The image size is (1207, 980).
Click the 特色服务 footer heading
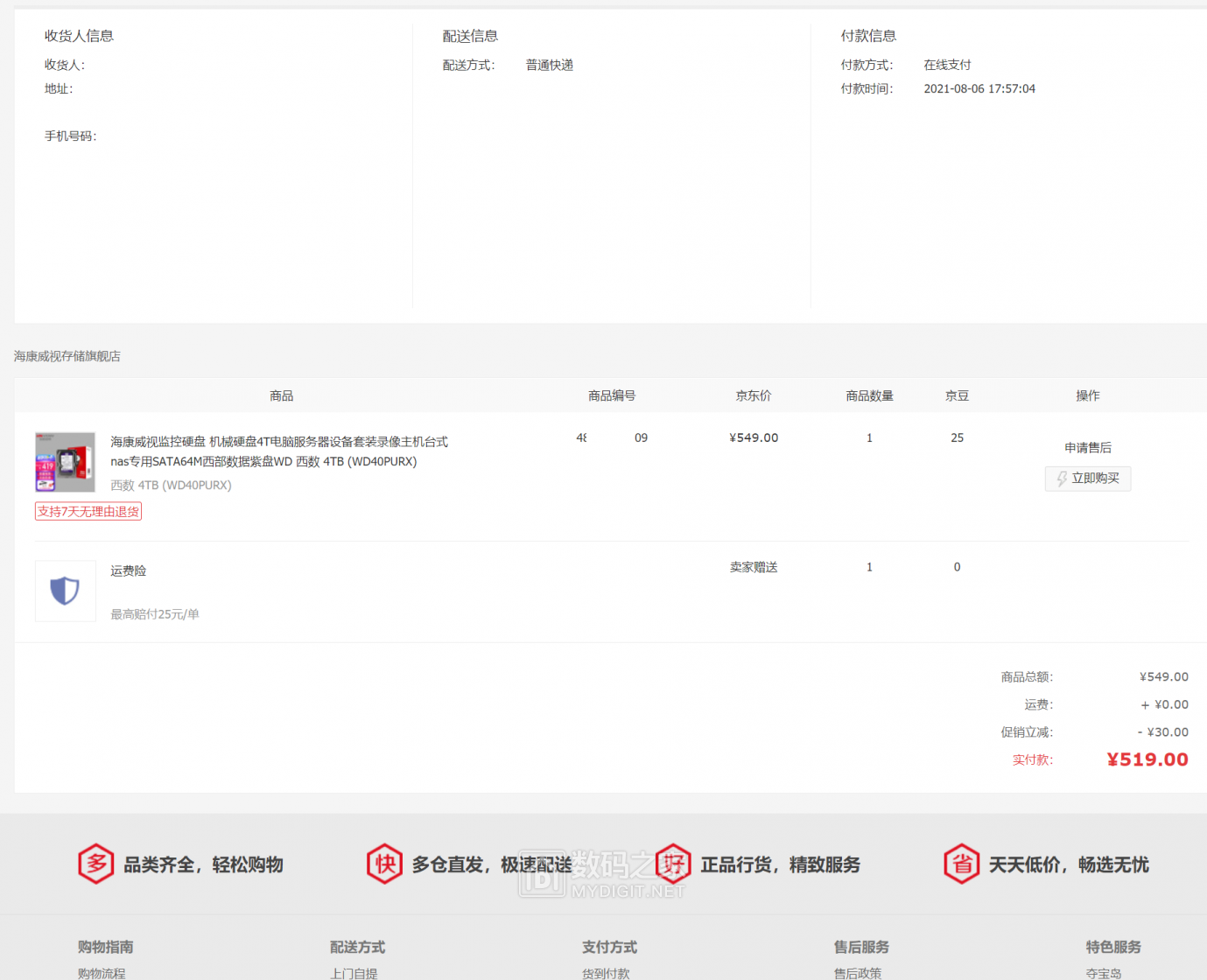[1114, 947]
